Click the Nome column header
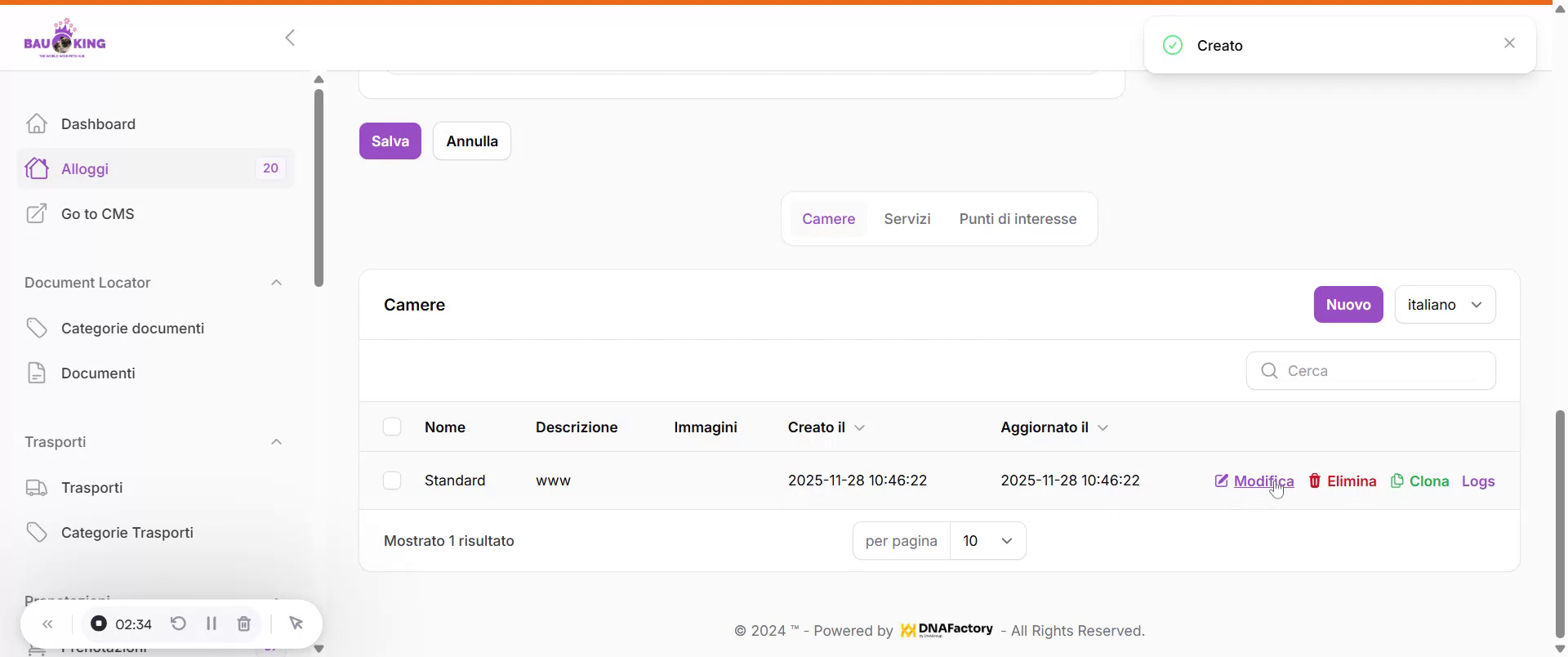The height and width of the screenshot is (657, 1568). coord(445,427)
